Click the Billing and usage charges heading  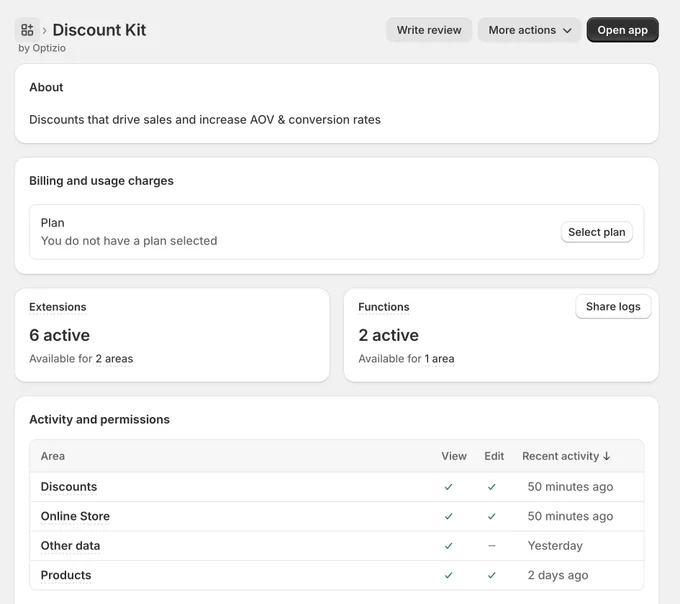tap(101, 181)
